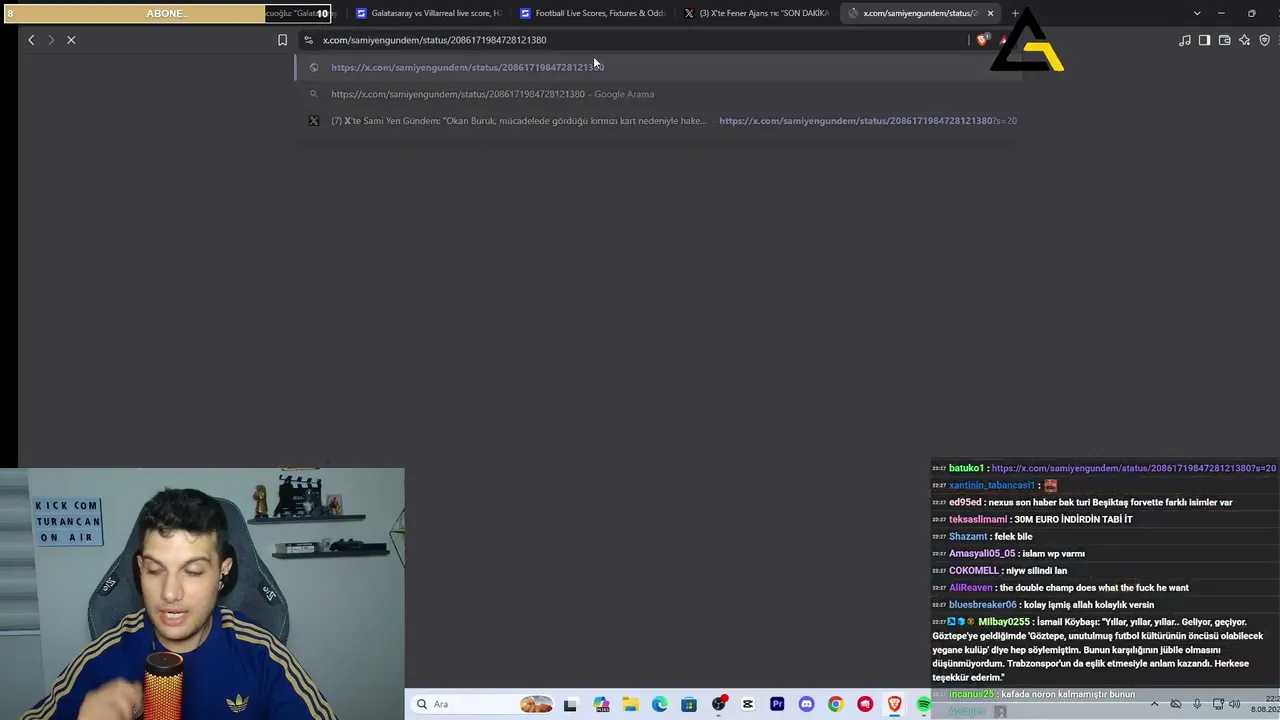This screenshot has height=720, width=1280.
Task: Open a new browser tab
Action: [1014, 13]
